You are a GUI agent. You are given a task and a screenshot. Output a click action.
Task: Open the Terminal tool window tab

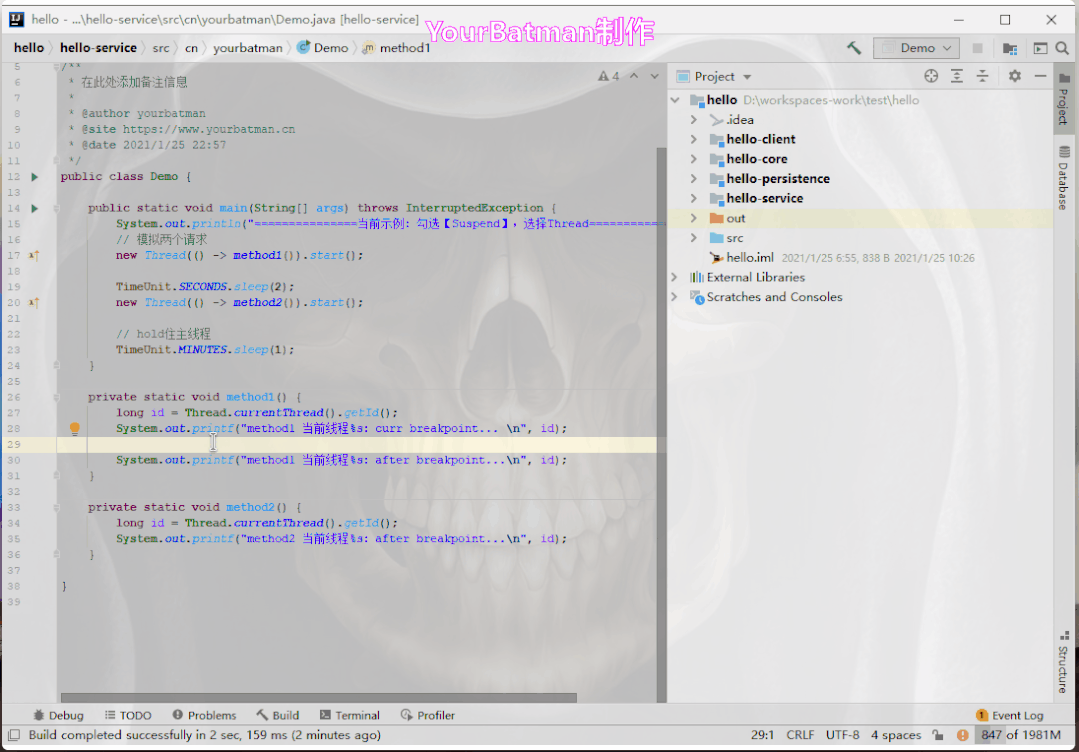(349, 715)
